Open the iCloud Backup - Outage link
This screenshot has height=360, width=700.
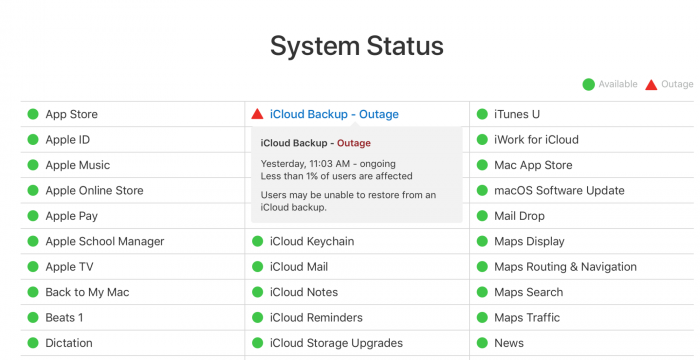click(x=334, y=114)
